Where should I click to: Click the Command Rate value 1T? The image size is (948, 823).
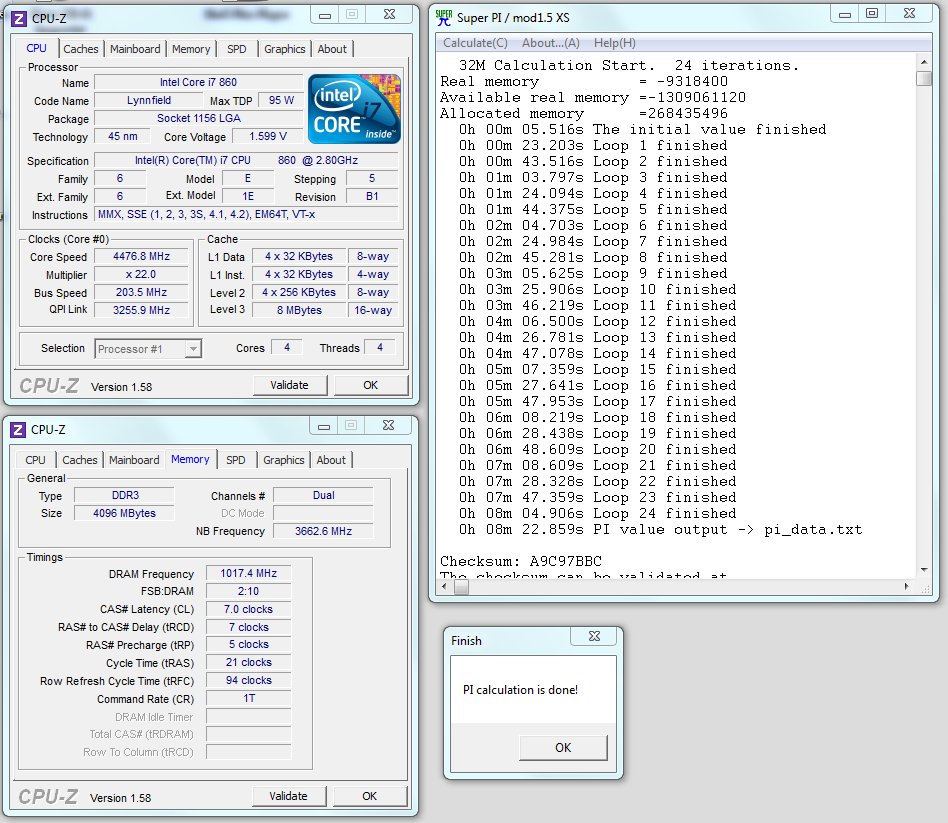248,698
